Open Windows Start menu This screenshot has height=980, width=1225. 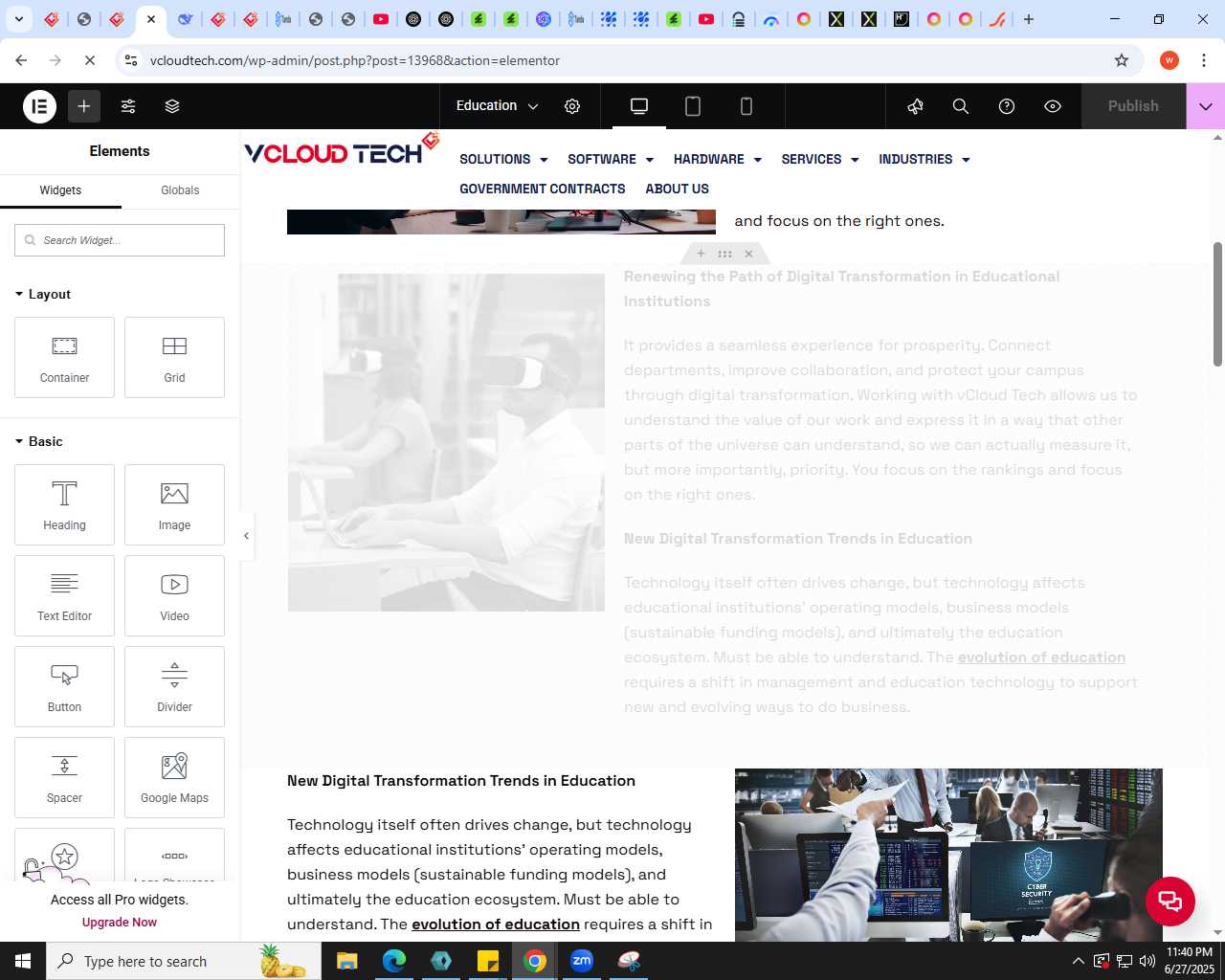pos(23,961)
